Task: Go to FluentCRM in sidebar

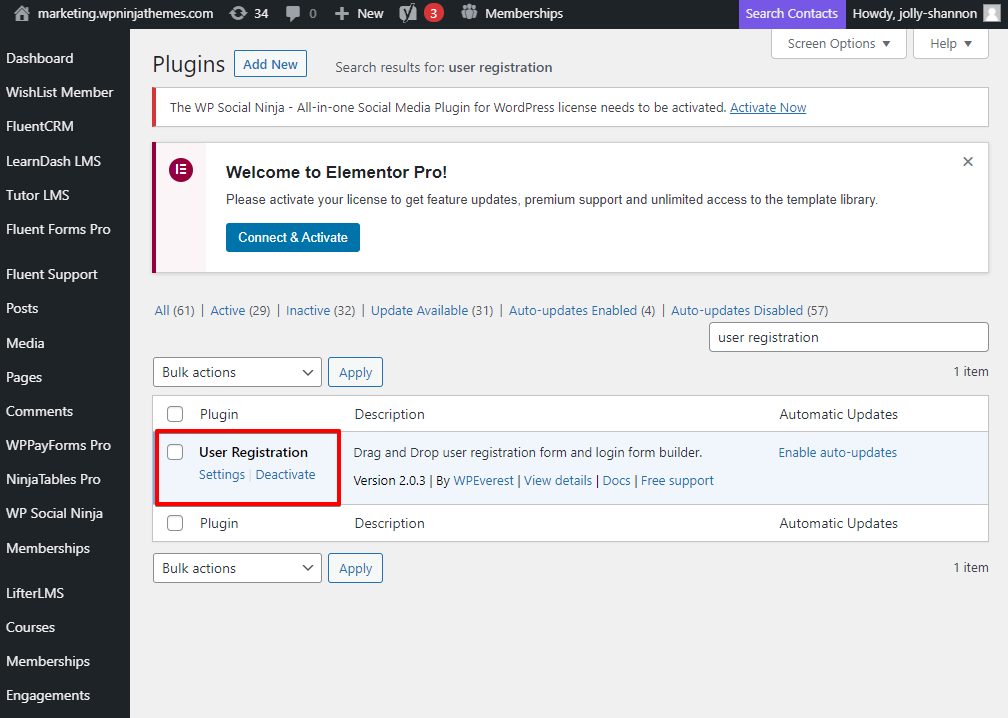Action: pos(40,127)
